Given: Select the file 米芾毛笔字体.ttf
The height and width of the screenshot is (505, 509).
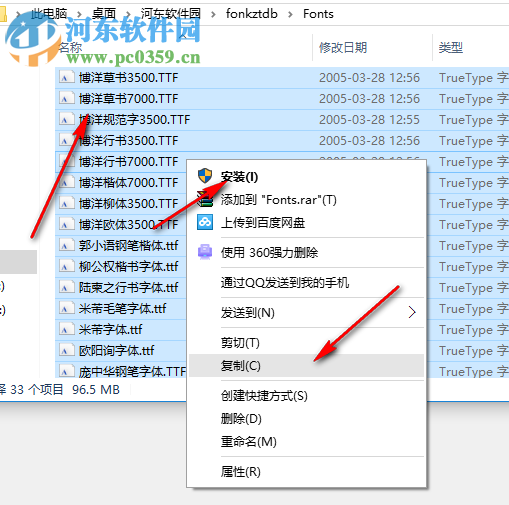Looking at the screenshot, I should [122, 308].
